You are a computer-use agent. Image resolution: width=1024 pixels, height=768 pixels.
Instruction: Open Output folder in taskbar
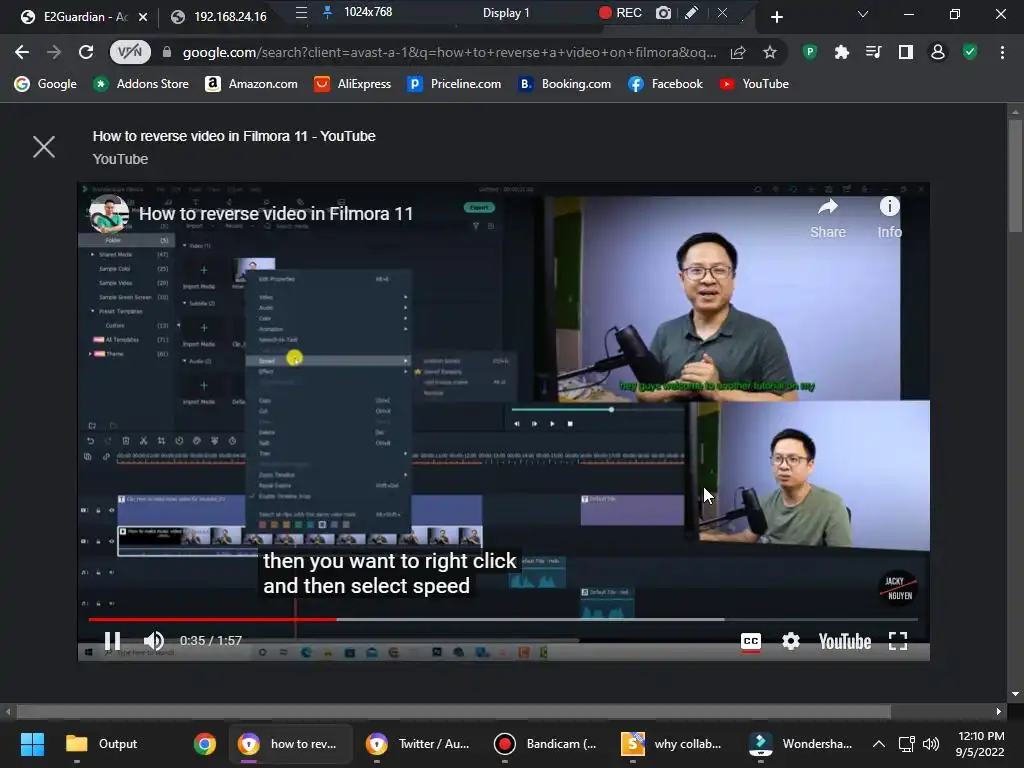[102, 743]
